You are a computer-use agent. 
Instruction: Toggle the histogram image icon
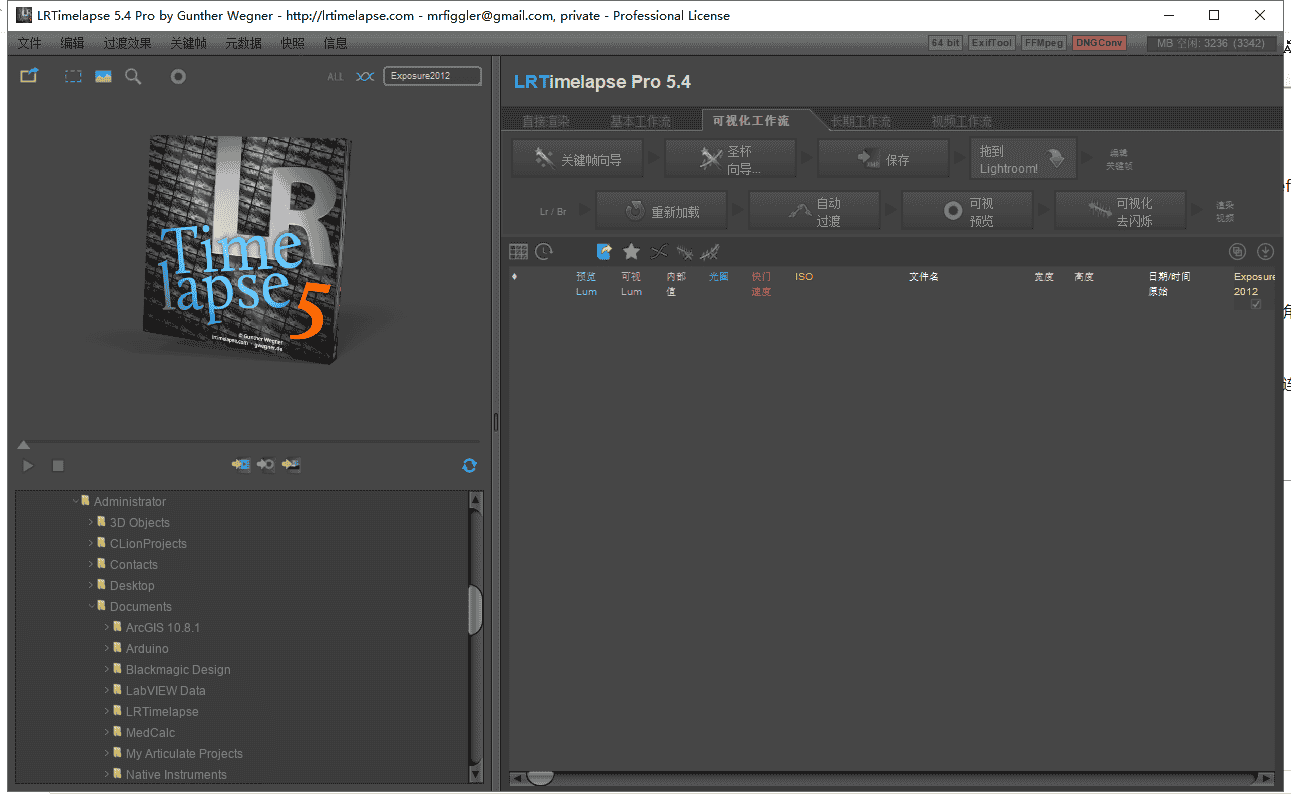pyautogui.click(x=103, y=76)
